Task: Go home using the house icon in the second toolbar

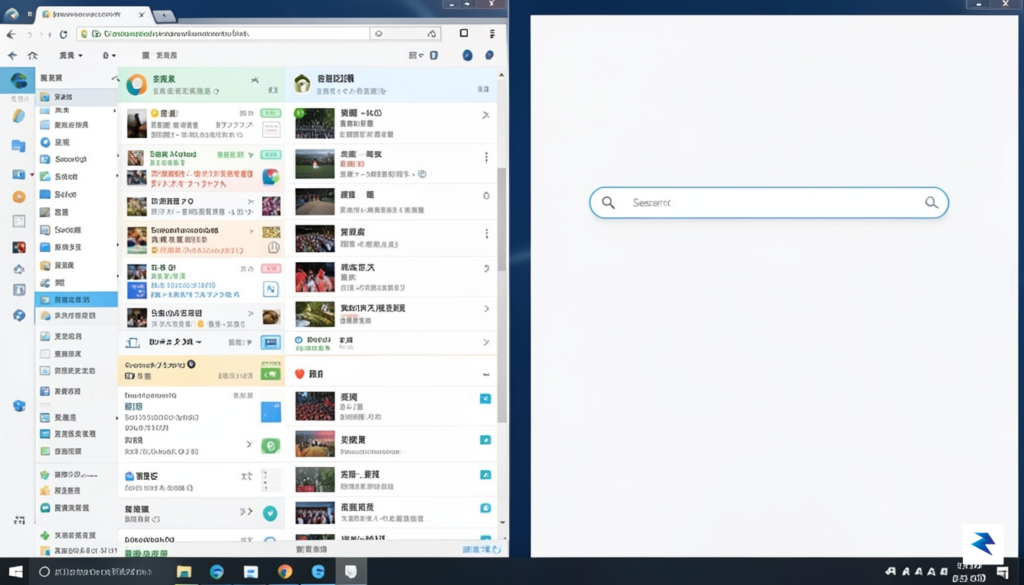Action: (32, 55)
